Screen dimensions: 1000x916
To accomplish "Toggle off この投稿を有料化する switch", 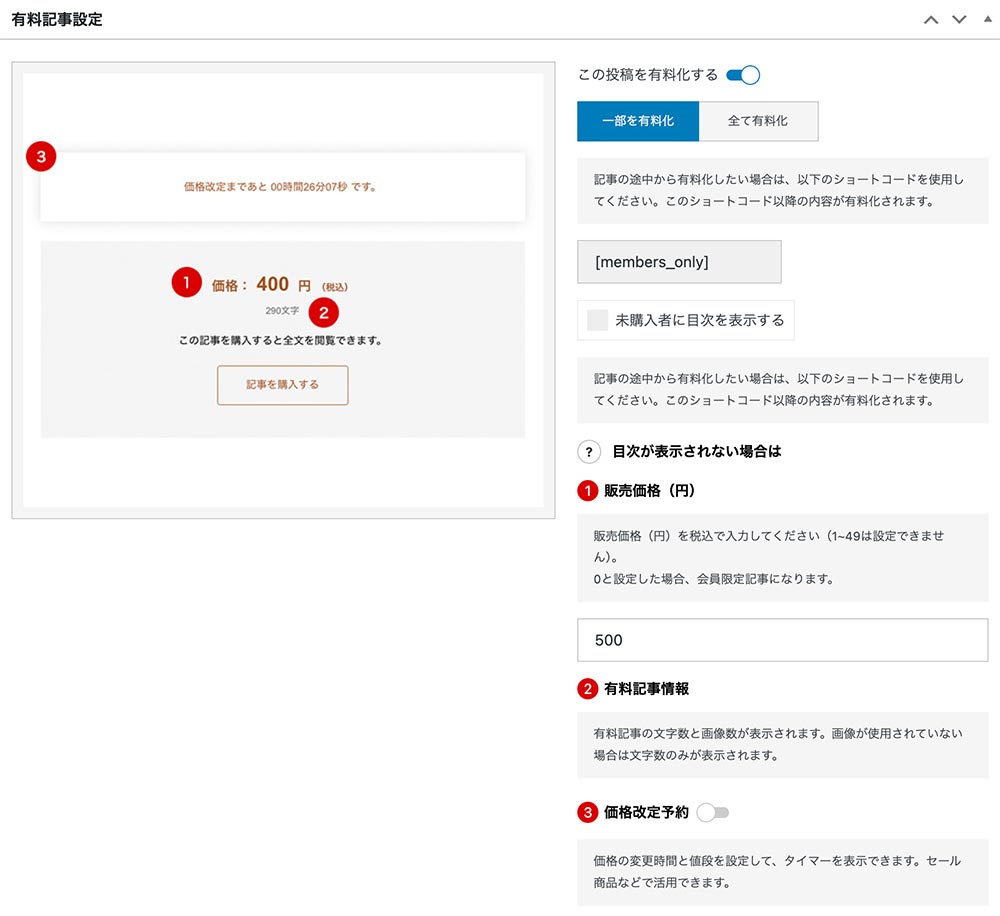I will 743,75.
